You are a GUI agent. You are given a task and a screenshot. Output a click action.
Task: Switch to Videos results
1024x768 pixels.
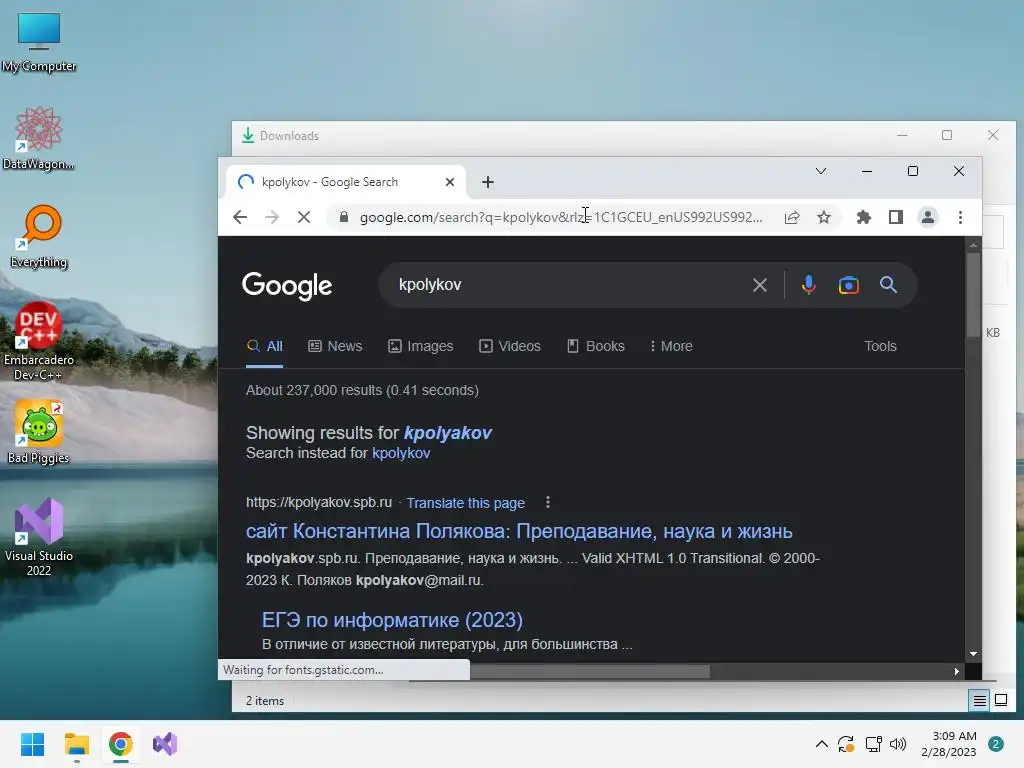pos(510,346)
